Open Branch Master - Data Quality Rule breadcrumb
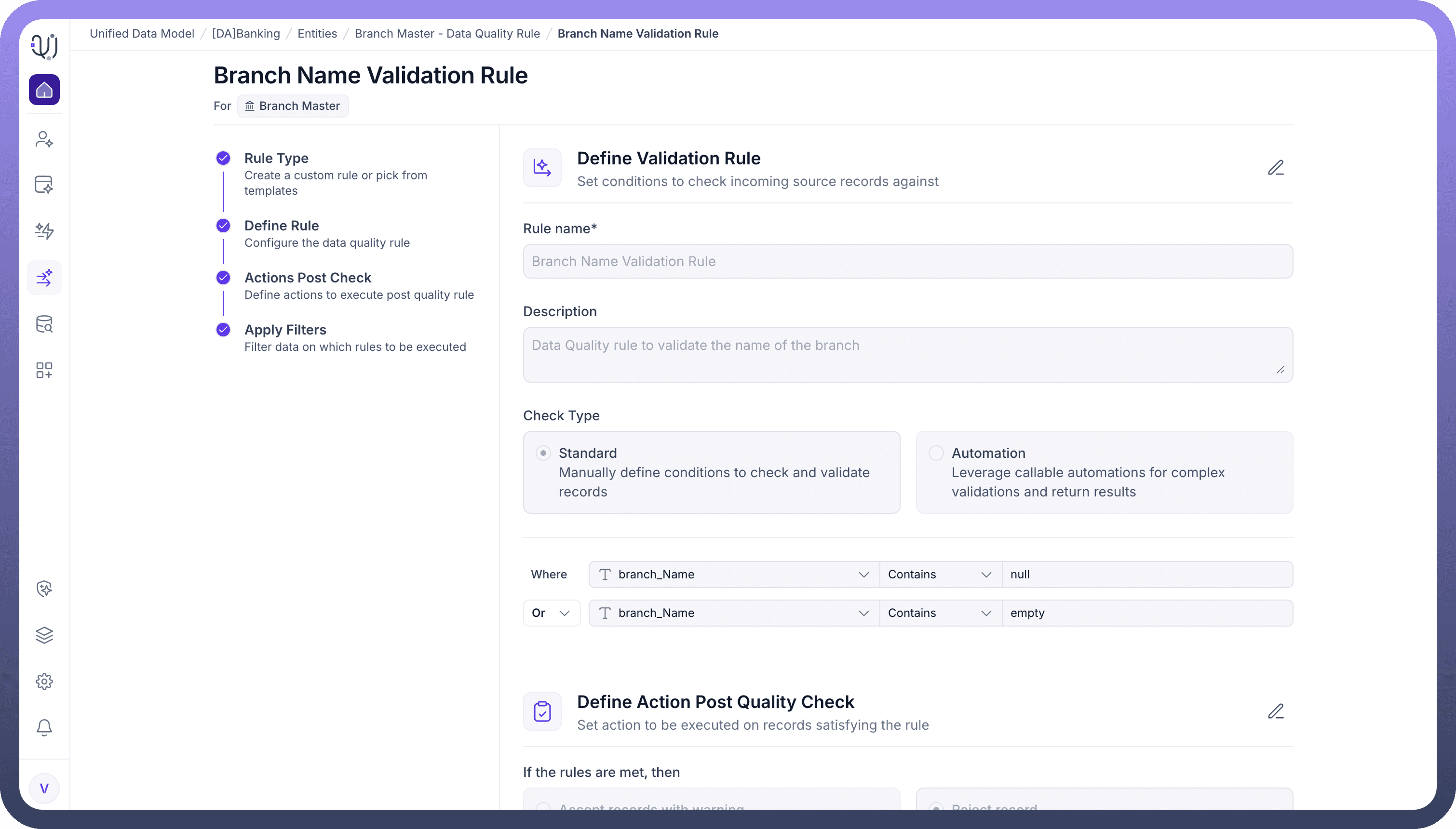This screenshot has width=1456, height=829. [x=447, y=34]
